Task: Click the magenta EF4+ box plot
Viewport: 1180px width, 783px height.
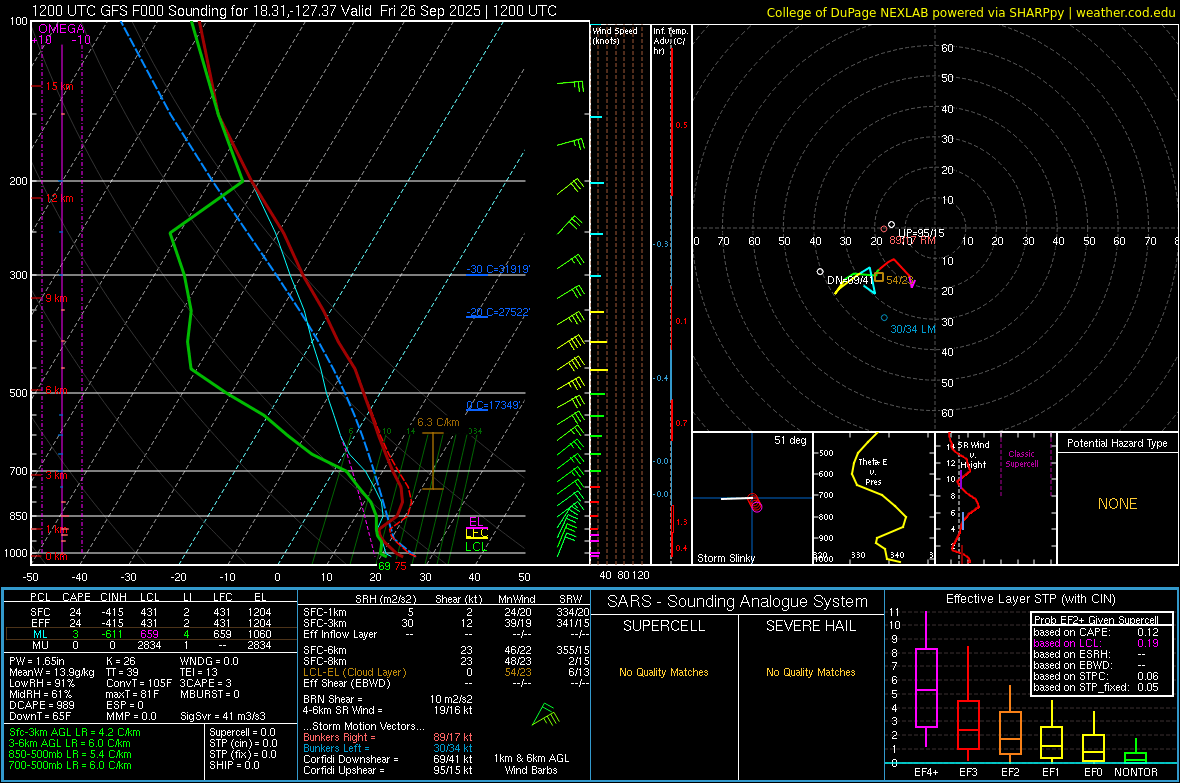Action: pyautogui.click(x=926, y=679)
